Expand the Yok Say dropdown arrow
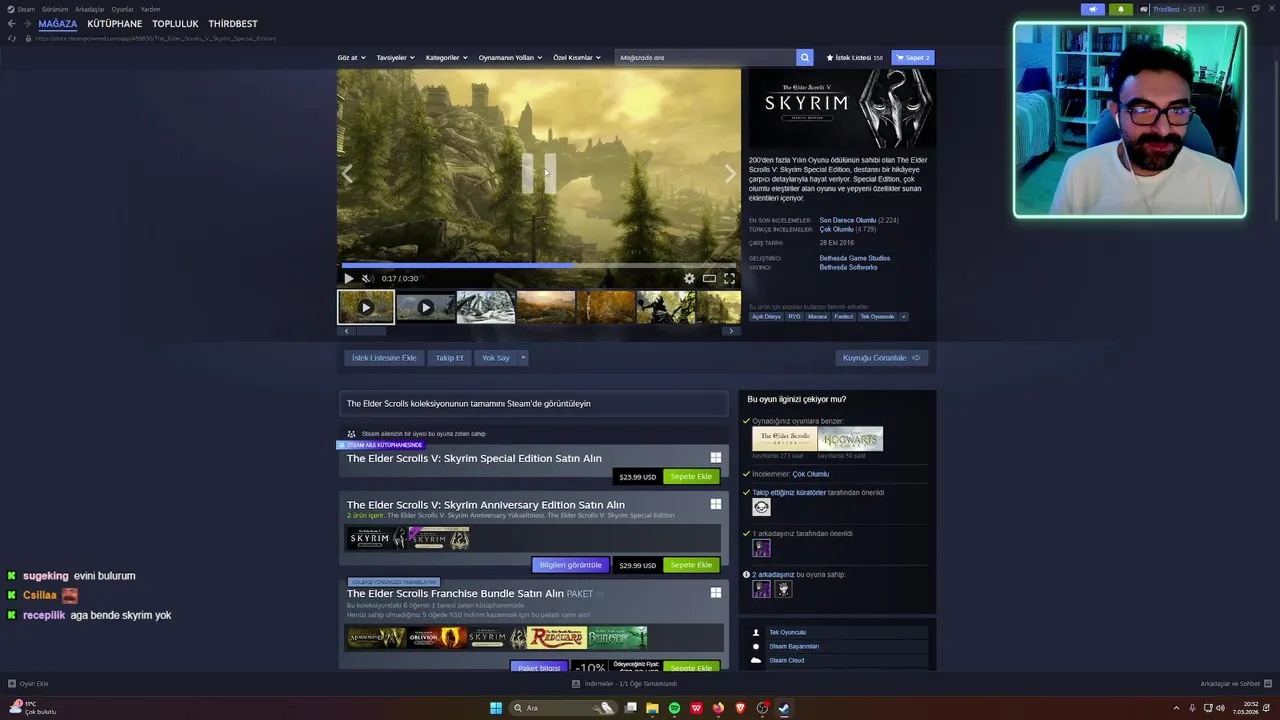Image resolution: width=1280 pixels, height=720 pixels. (x=523, y=358)
